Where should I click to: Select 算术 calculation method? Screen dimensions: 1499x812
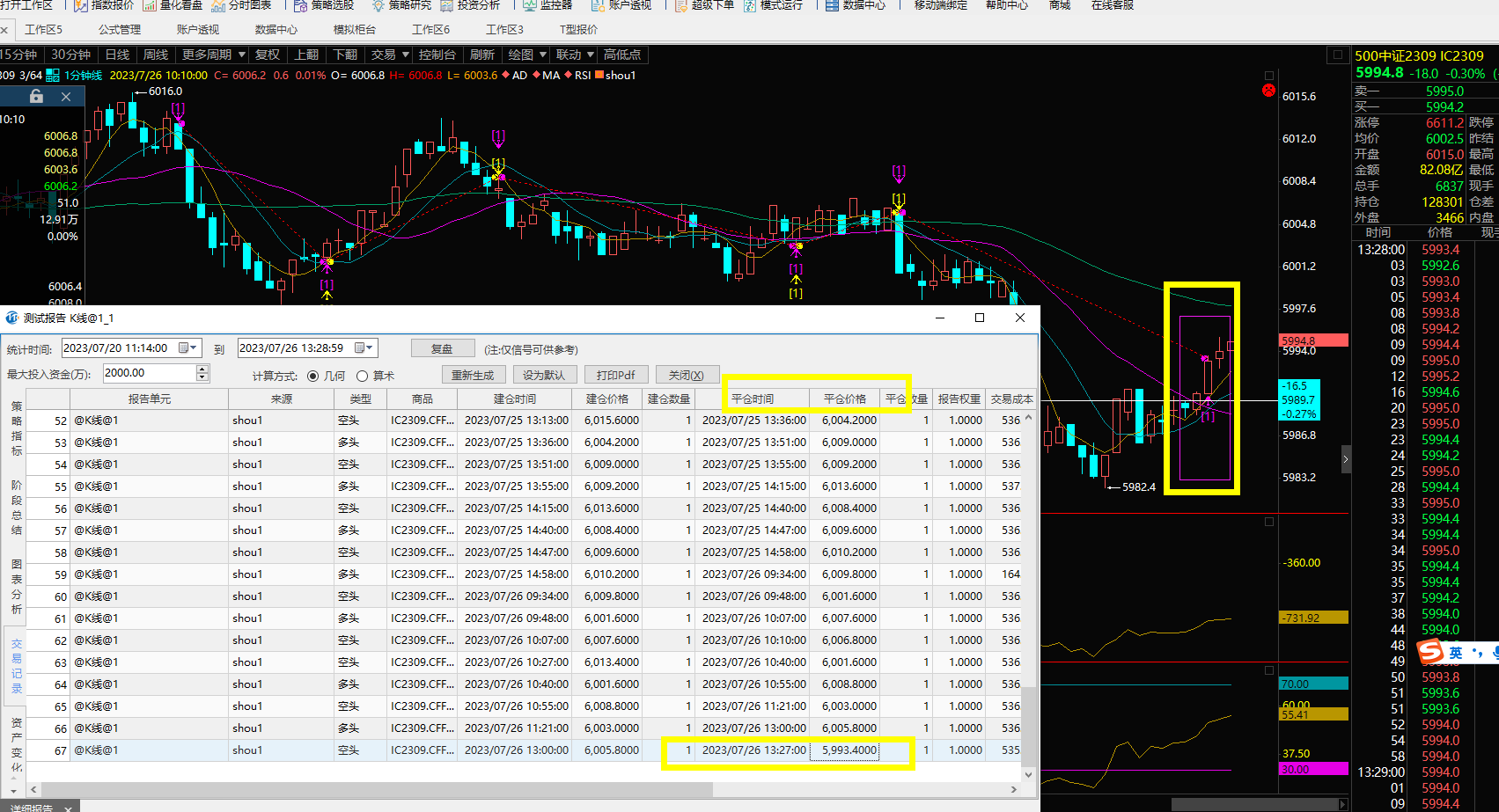362,377
